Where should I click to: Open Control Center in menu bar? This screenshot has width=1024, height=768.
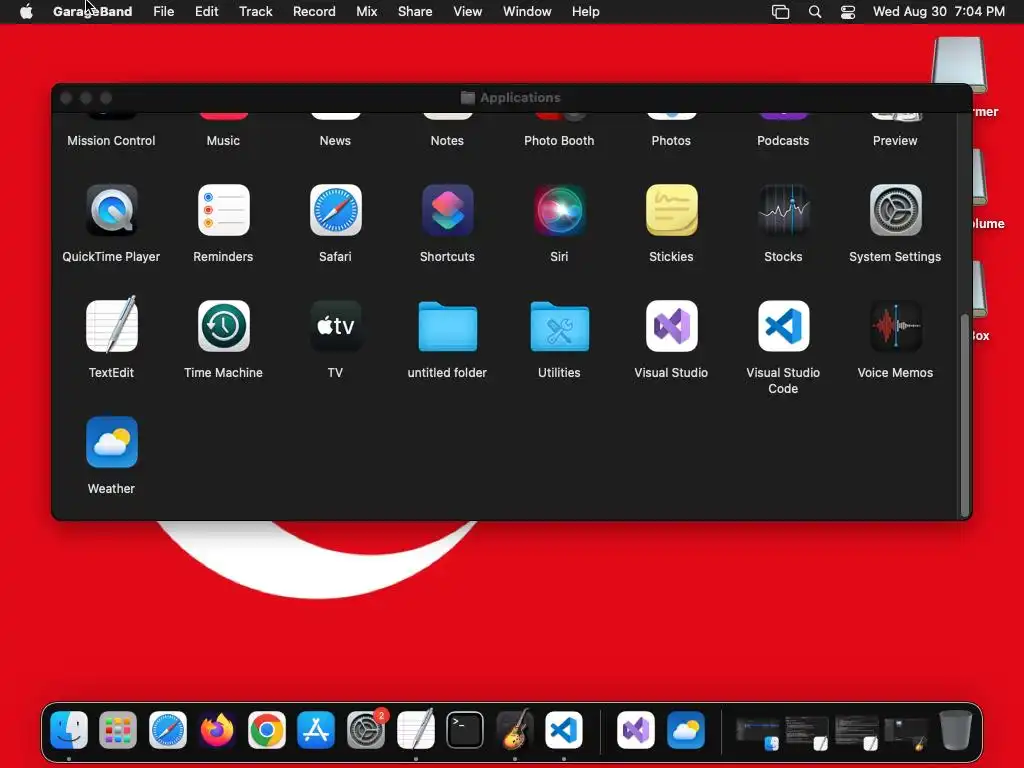(x=848, y=11)
